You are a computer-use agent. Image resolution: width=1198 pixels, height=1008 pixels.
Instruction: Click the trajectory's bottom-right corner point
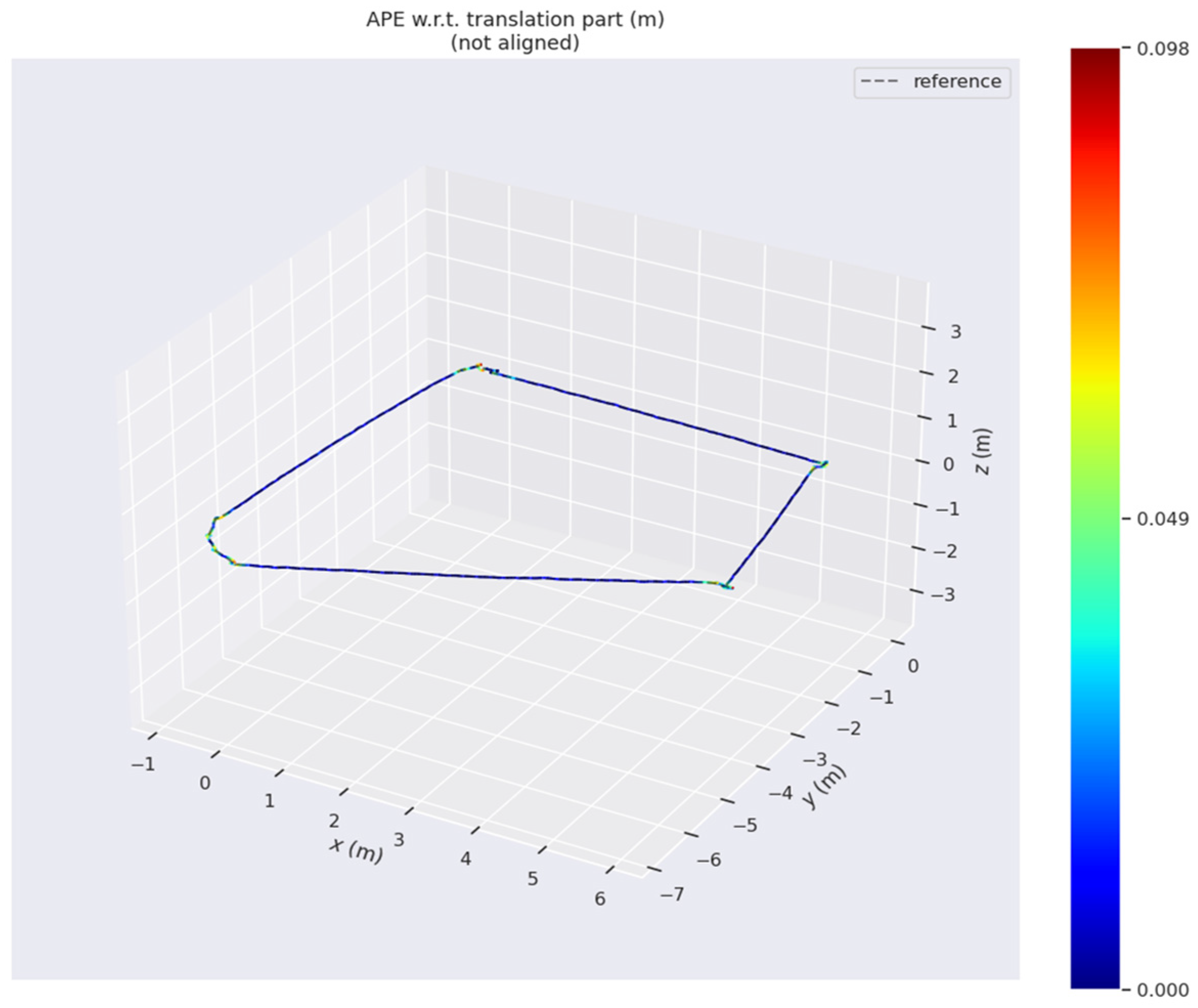pyautogui.click(x=729, y=587)
